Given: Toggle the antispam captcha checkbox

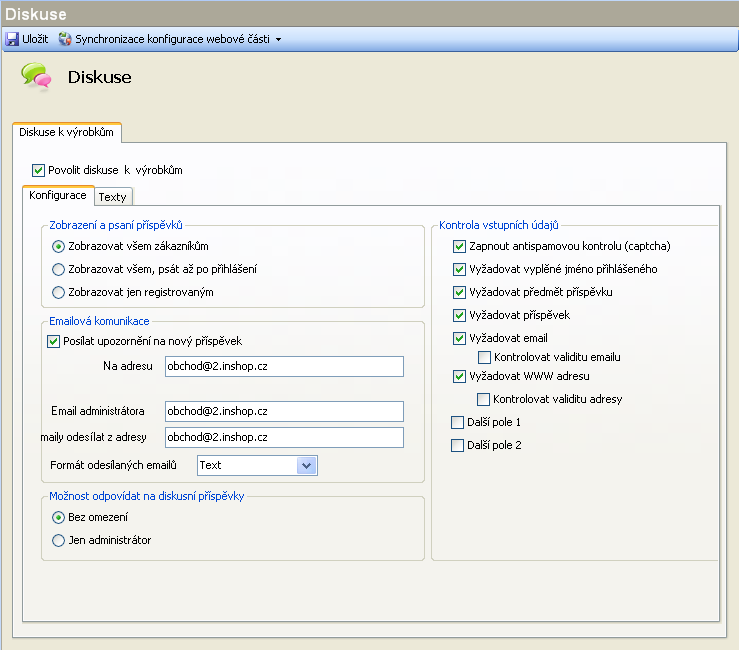Looking at the screenshot, I should pos(459,246).
